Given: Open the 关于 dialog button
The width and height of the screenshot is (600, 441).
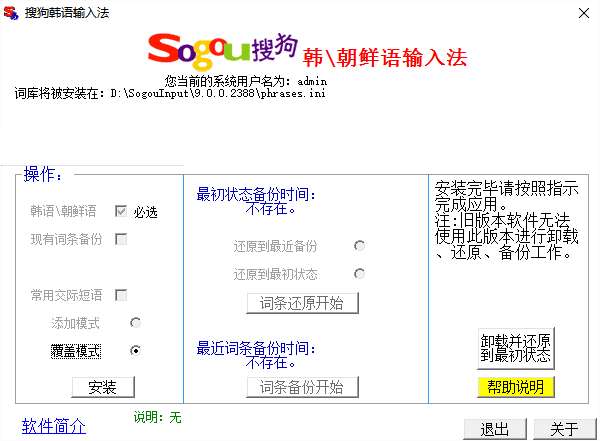Looking at the screenshot, I should click(x=564, y=429).
